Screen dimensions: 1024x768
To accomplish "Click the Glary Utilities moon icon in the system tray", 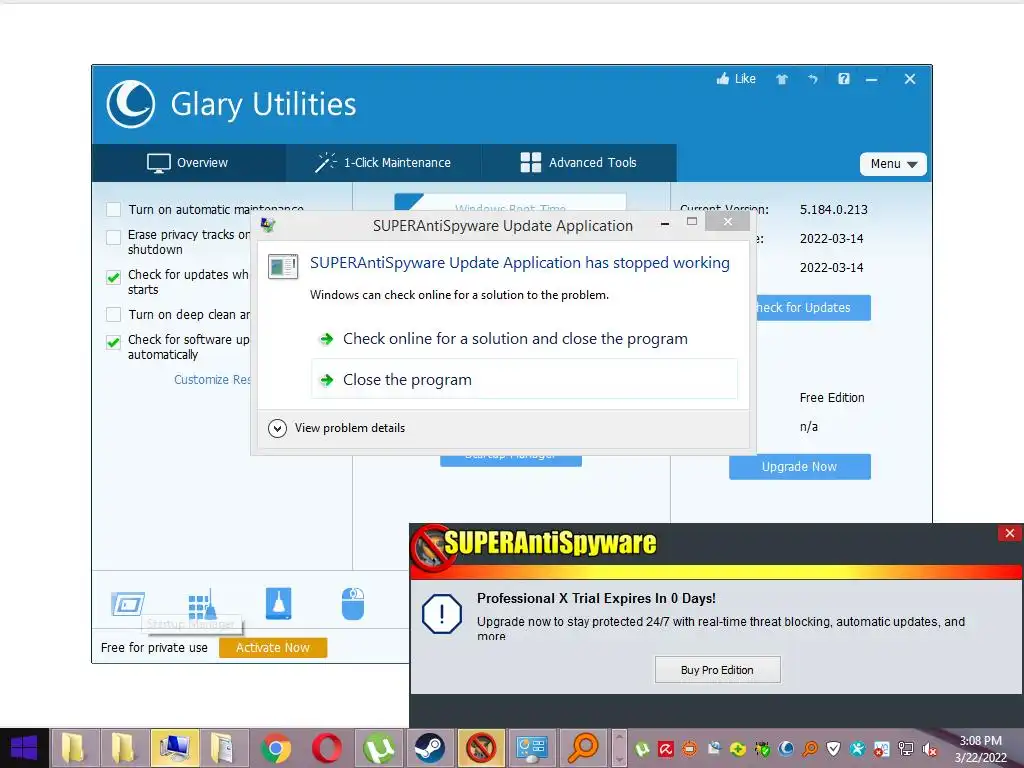I will 786,749.
